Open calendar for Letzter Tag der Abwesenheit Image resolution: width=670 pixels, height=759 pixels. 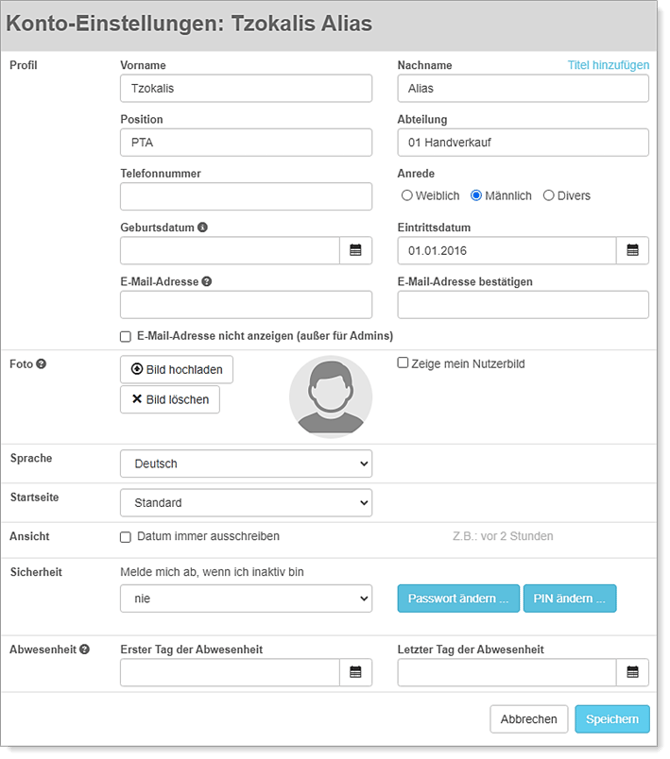pos(632,672)
